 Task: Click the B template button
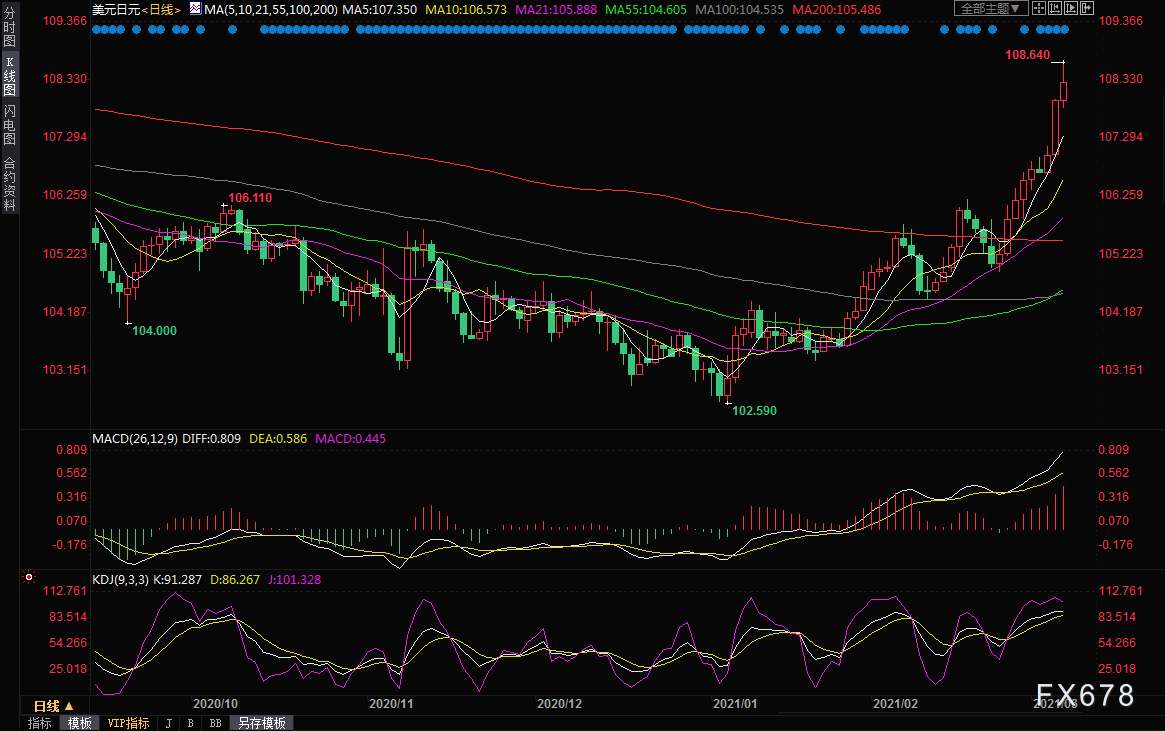(191, 723)
